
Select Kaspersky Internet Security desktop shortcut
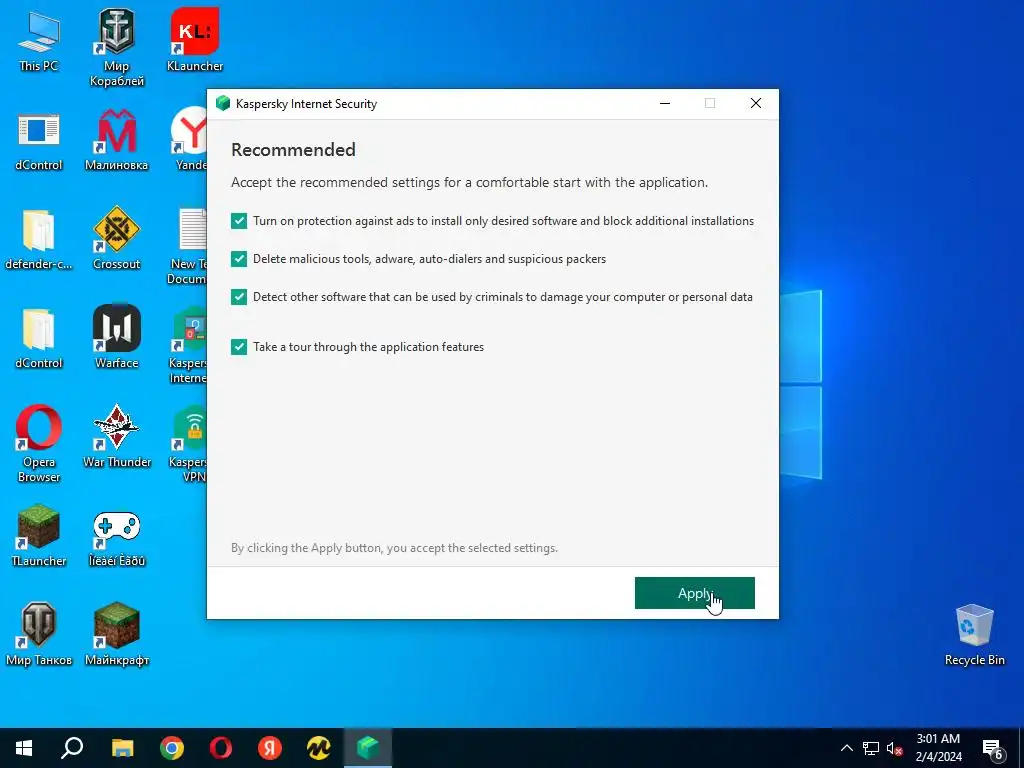tap(189, 346)
